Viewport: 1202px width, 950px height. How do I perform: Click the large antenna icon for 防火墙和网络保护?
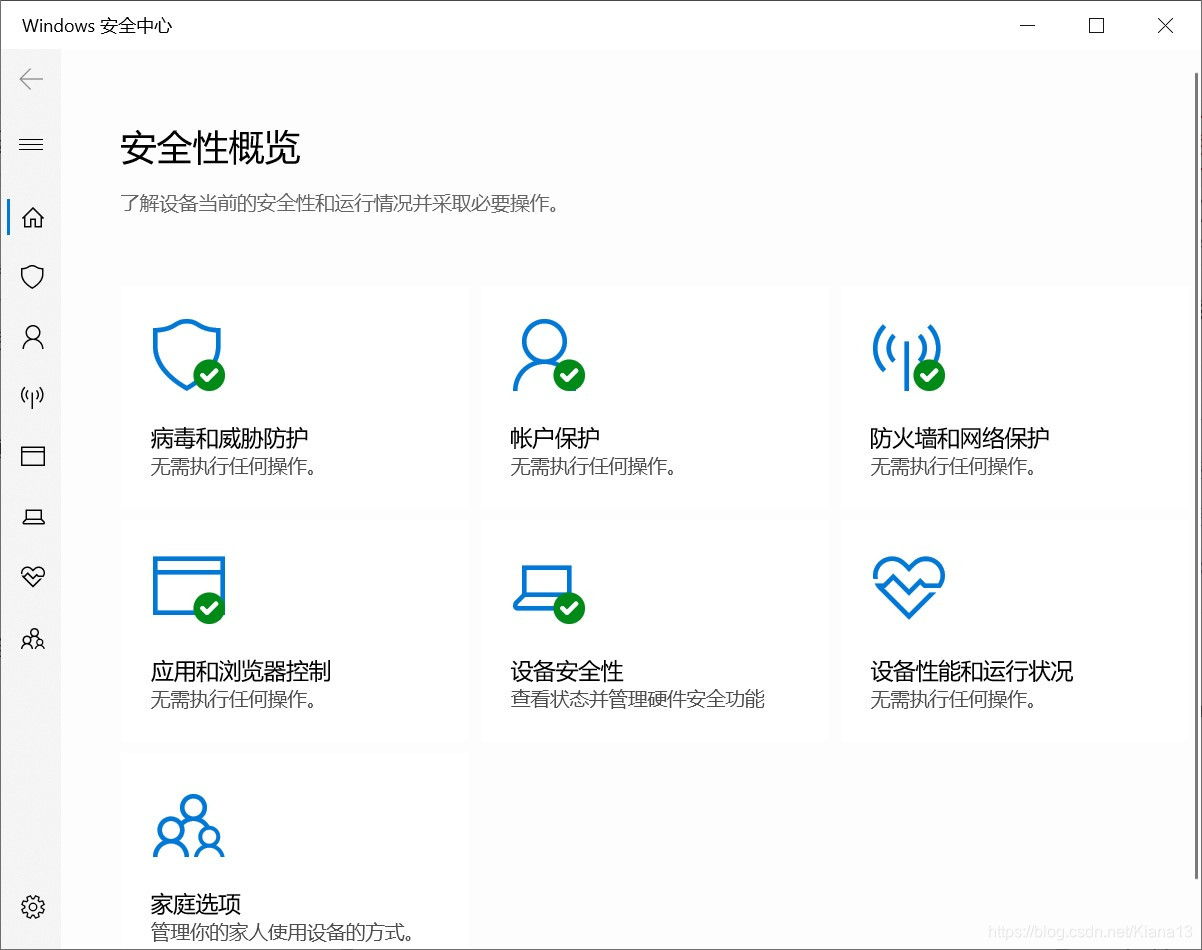[x=907, y=356]
